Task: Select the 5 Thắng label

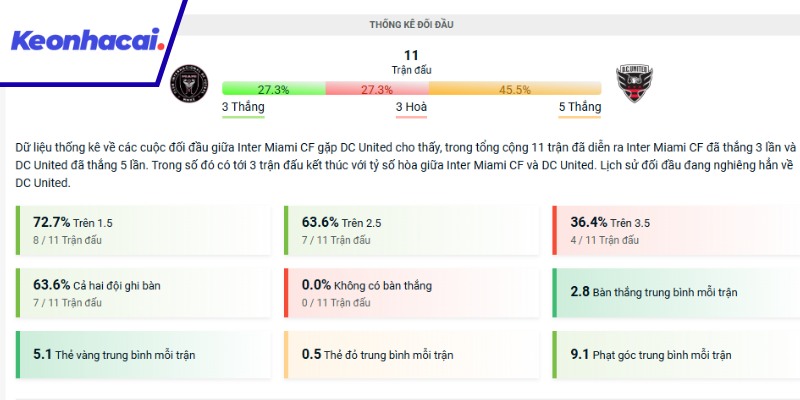Action: point(580,107)
